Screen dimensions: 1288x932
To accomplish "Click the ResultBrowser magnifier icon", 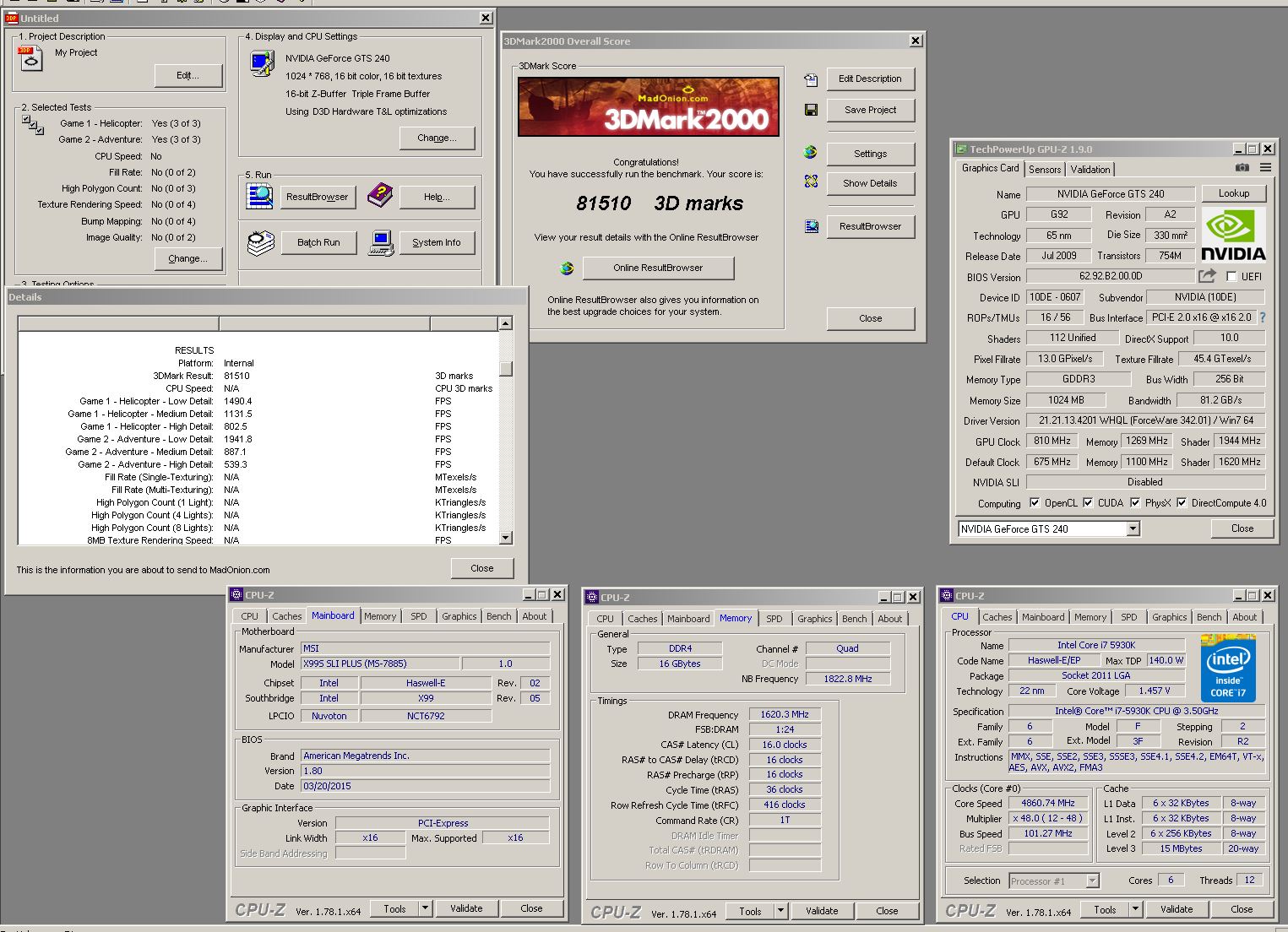I will point(260,196).
